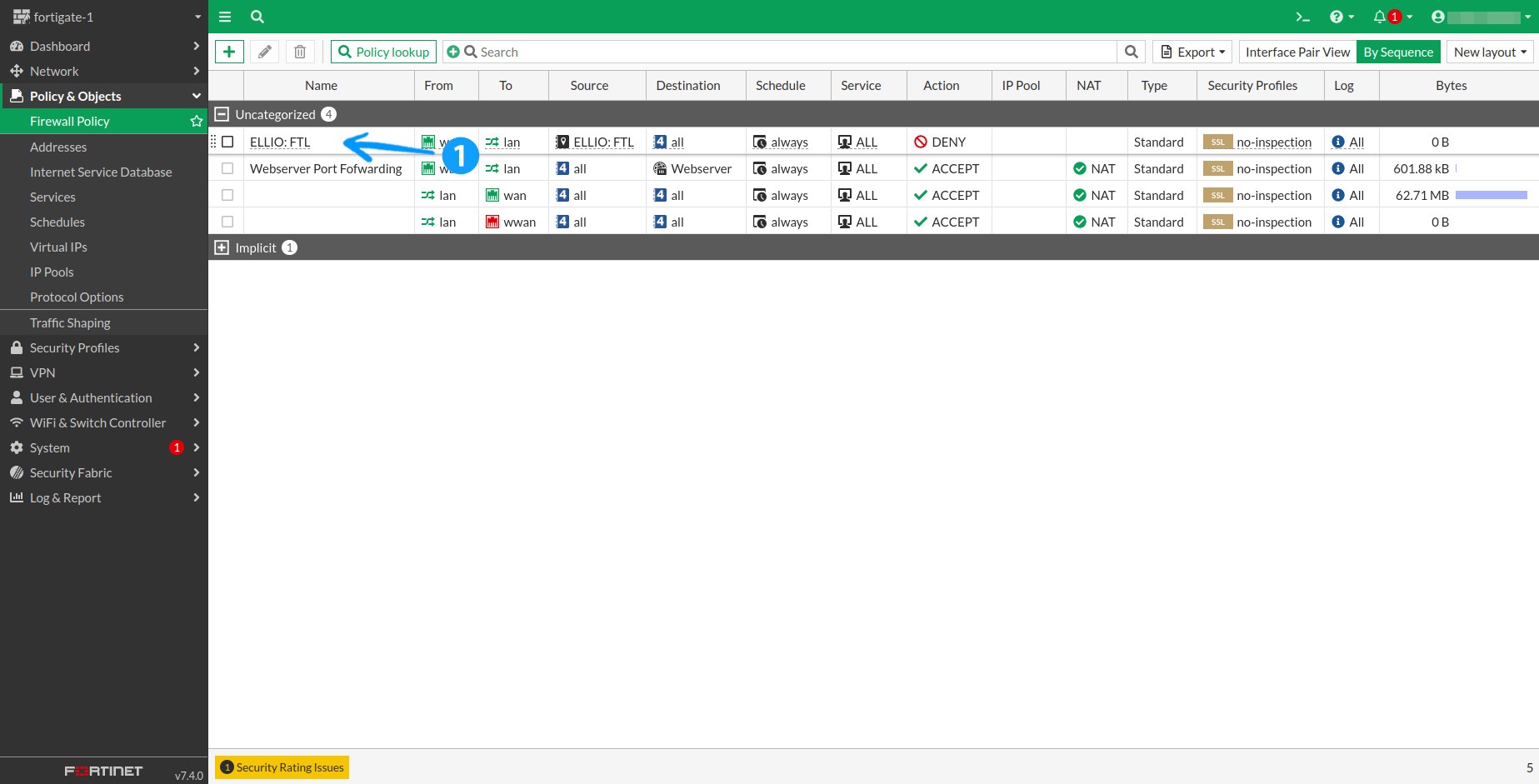This screenshot has height=784, width=1539.
Task: Open the help question mark menu
Action: pyautogui.click(x=1337, y=17)
